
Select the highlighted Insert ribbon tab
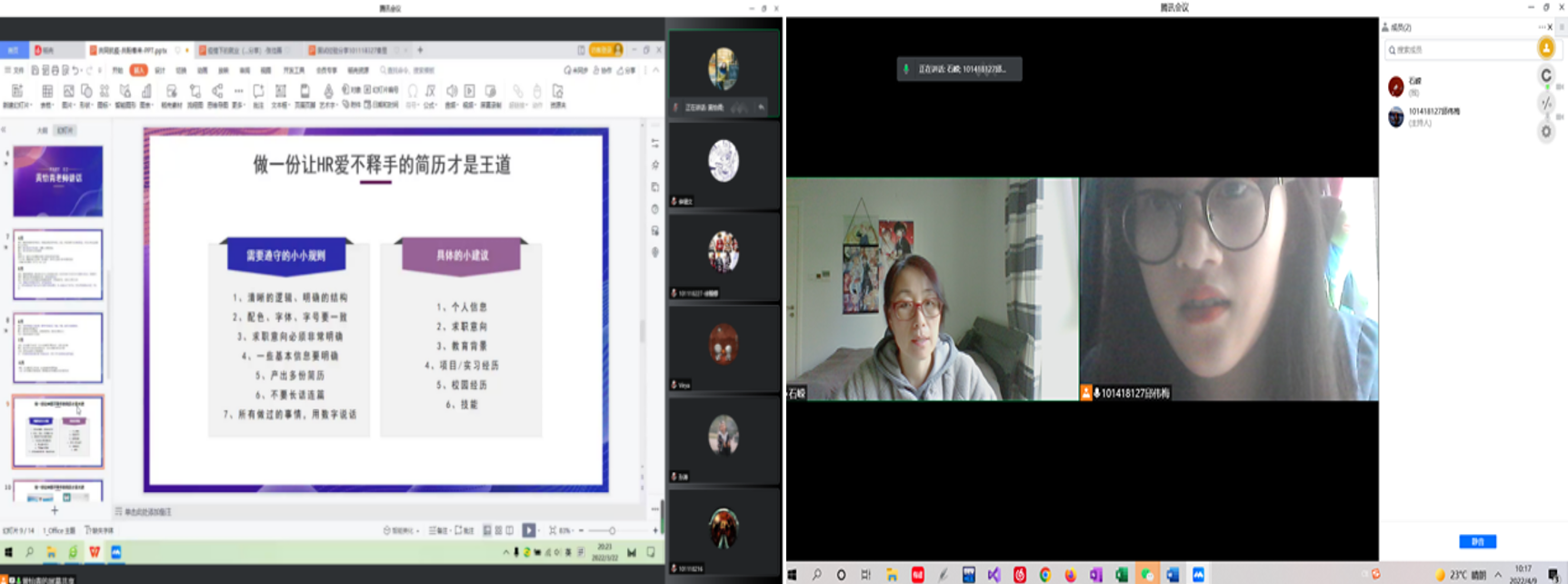pyautogui.click(x=138, y=70)
